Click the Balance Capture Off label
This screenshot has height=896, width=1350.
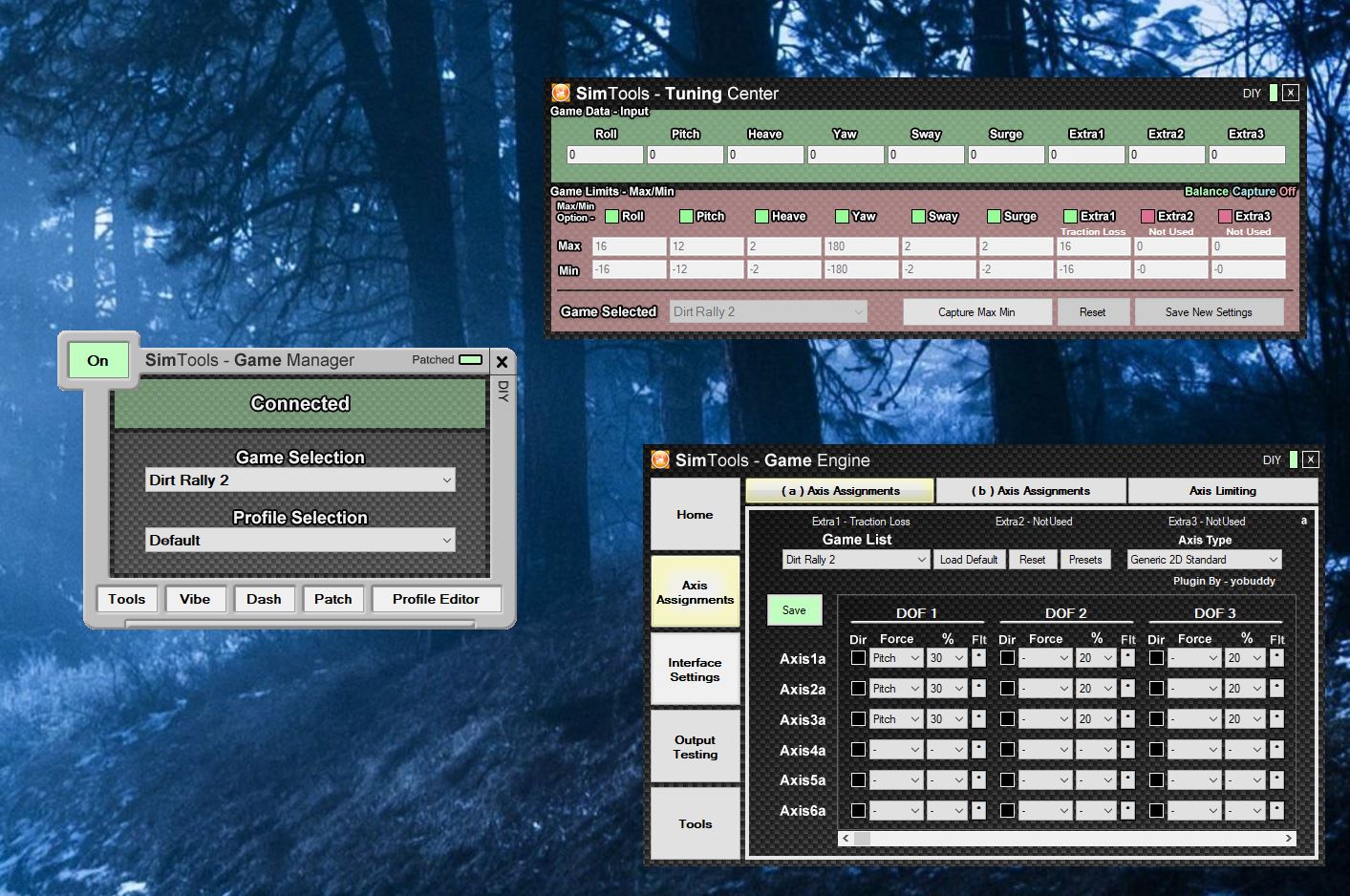coord(1240,191)
